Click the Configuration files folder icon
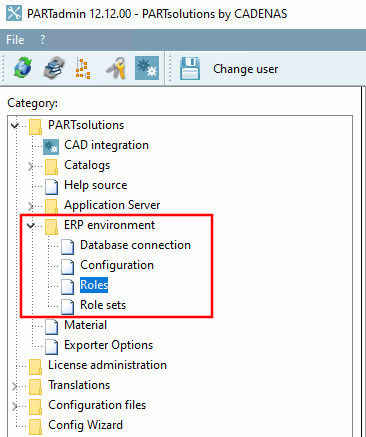366x437 pixels. (x=35, y=407)
